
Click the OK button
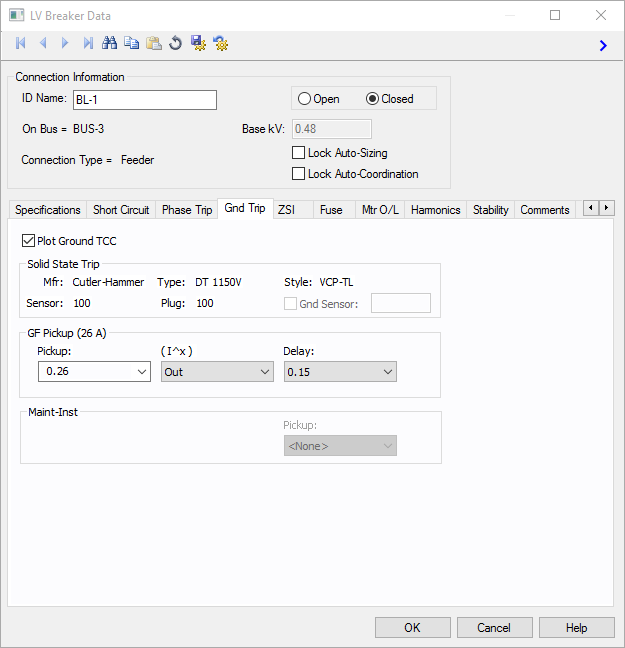(x=413, y=628)
